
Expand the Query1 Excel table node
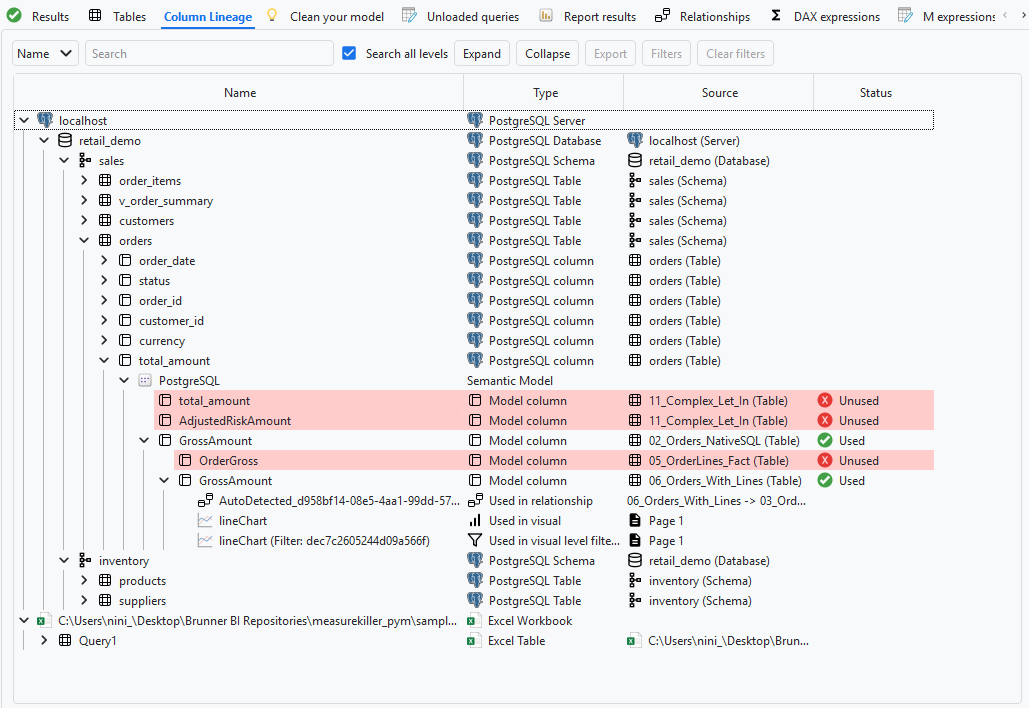44,640
